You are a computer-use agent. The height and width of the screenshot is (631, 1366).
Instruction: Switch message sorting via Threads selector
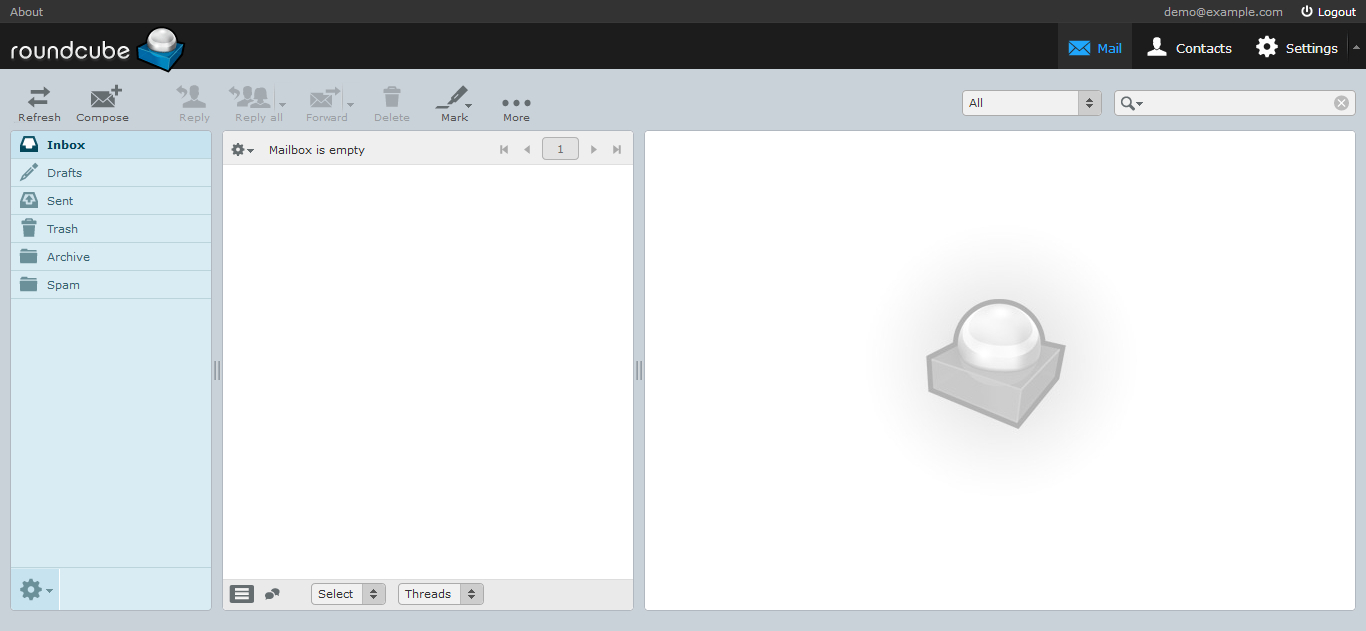(440, 593)
